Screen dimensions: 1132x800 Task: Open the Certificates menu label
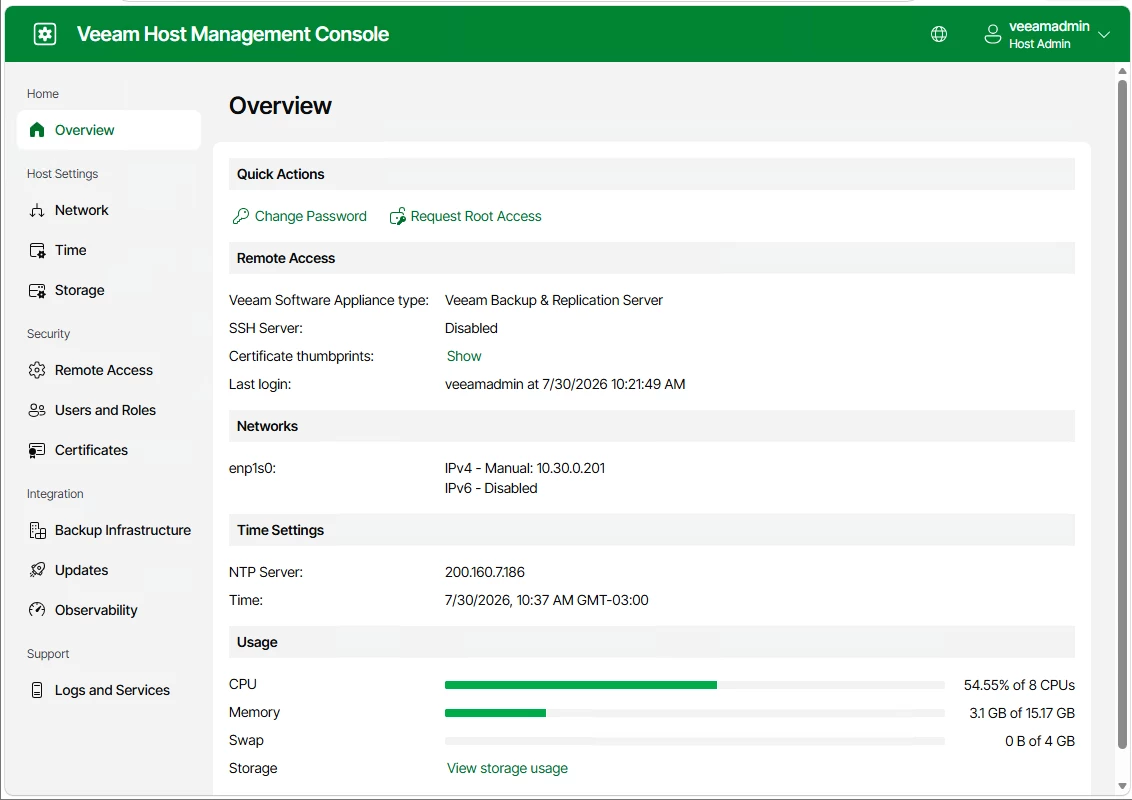[91, 451]
